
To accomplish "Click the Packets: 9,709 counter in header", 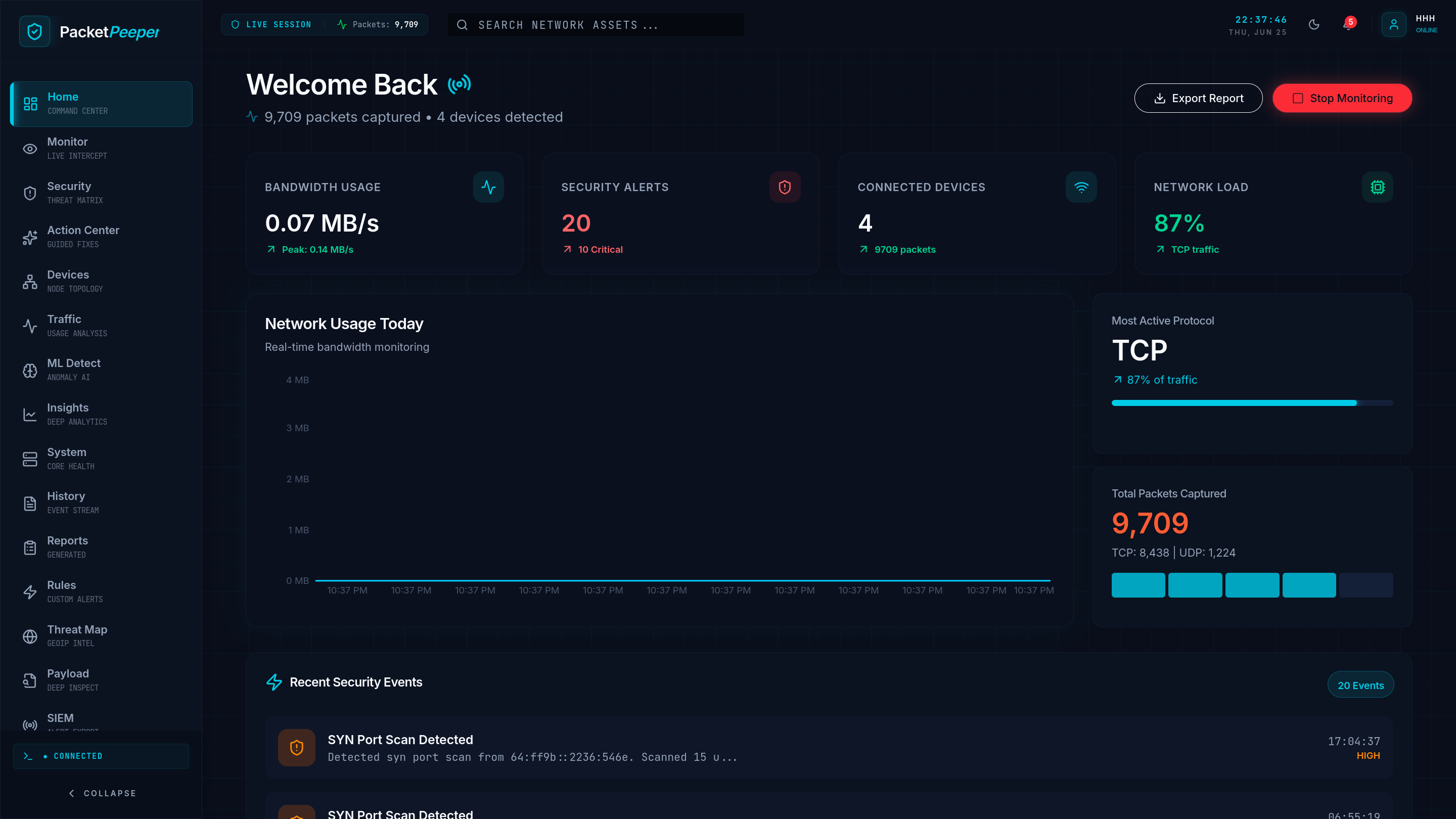I will (378, 24).
